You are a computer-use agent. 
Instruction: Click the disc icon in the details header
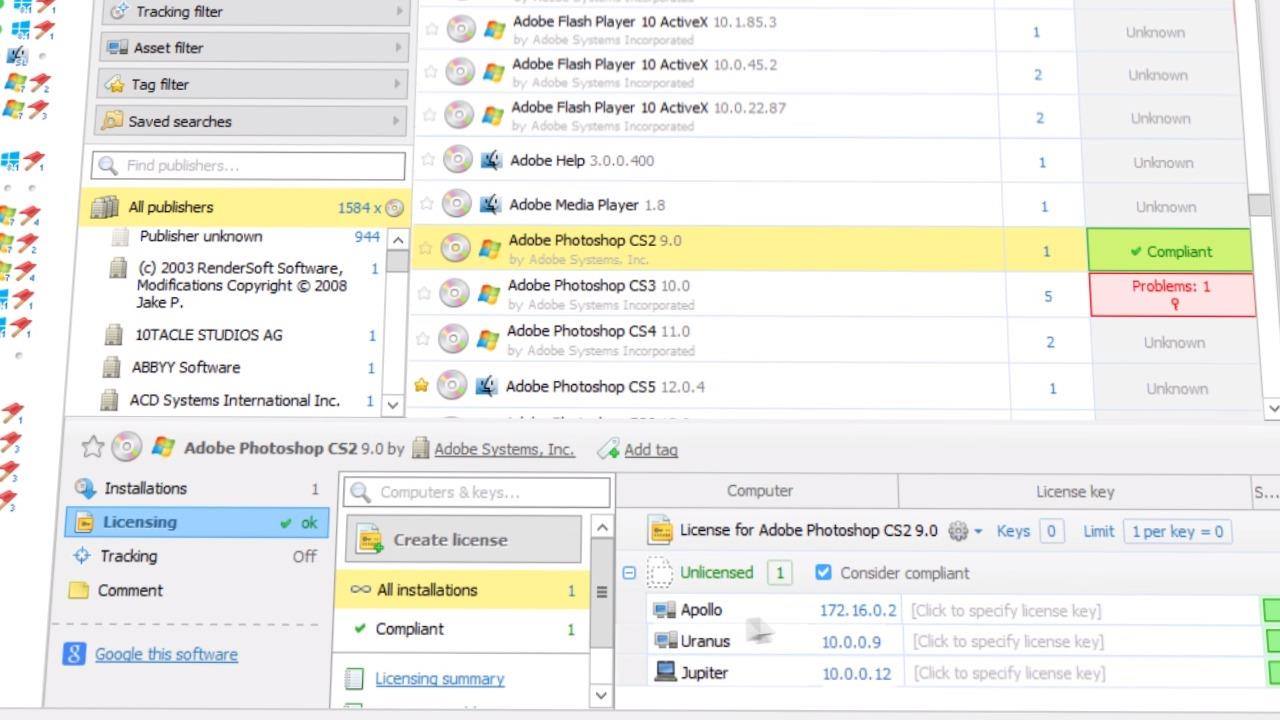click(x=126, y=447)
